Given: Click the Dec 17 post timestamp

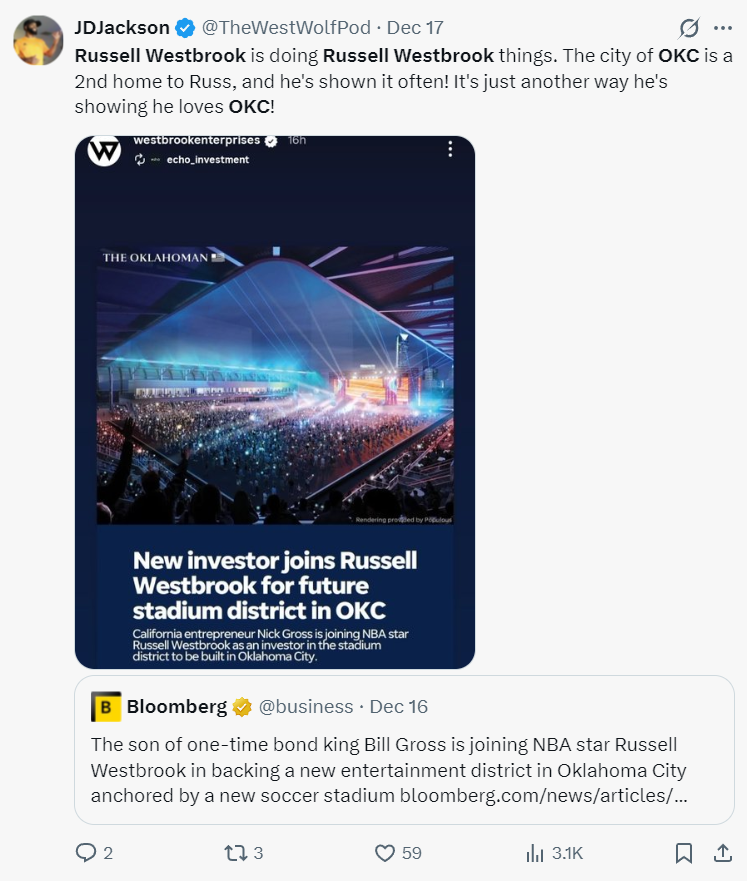Looking at the screenshot, I should [x=415, y=28].
